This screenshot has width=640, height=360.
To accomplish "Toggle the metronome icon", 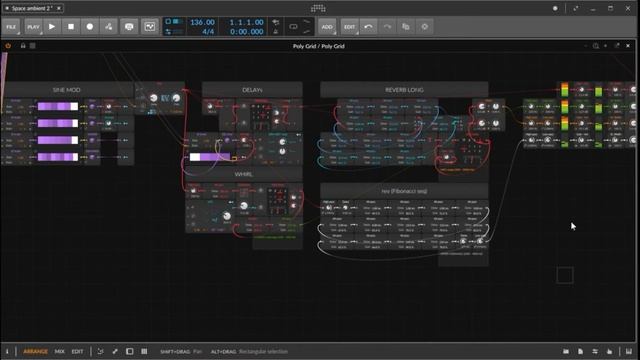I will 276,31.
